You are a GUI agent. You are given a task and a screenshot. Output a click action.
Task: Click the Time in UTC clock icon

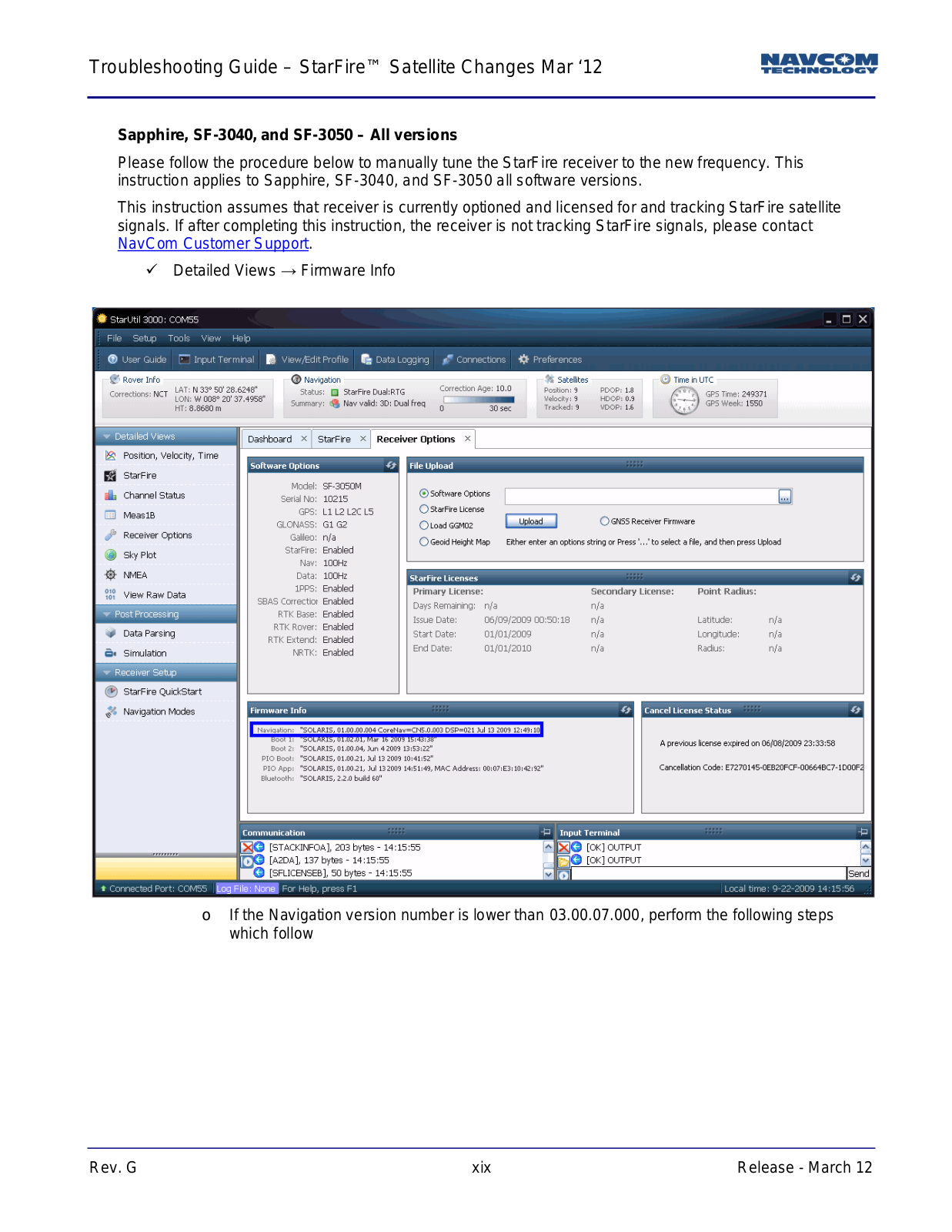pyautogui.click(x=684, y=400)
